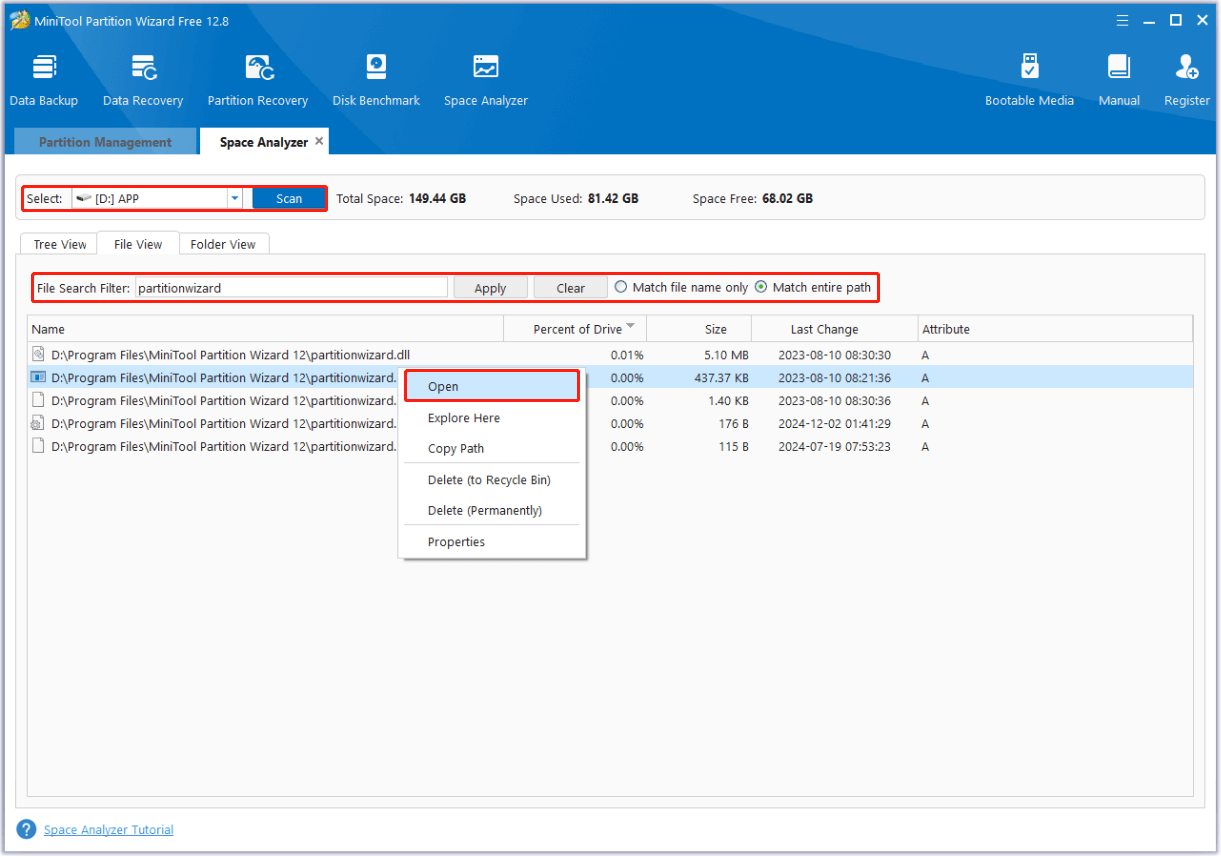This screenshot has width=1221, height=857.
Task: Click the MiniTool app logo in title bar
Action: (19, 20)
